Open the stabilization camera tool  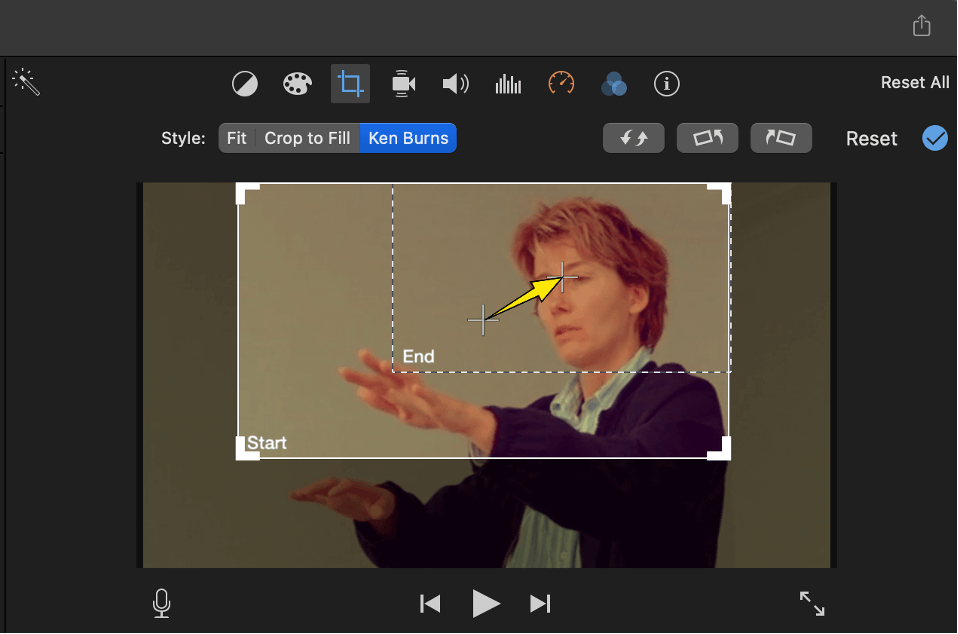coord(403,84)
